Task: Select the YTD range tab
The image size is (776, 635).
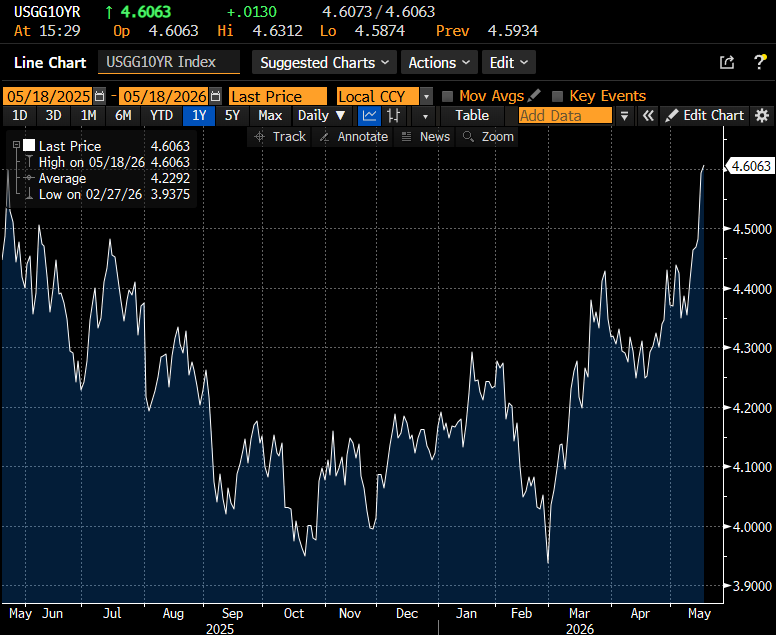Action: (x=161, y=116)
